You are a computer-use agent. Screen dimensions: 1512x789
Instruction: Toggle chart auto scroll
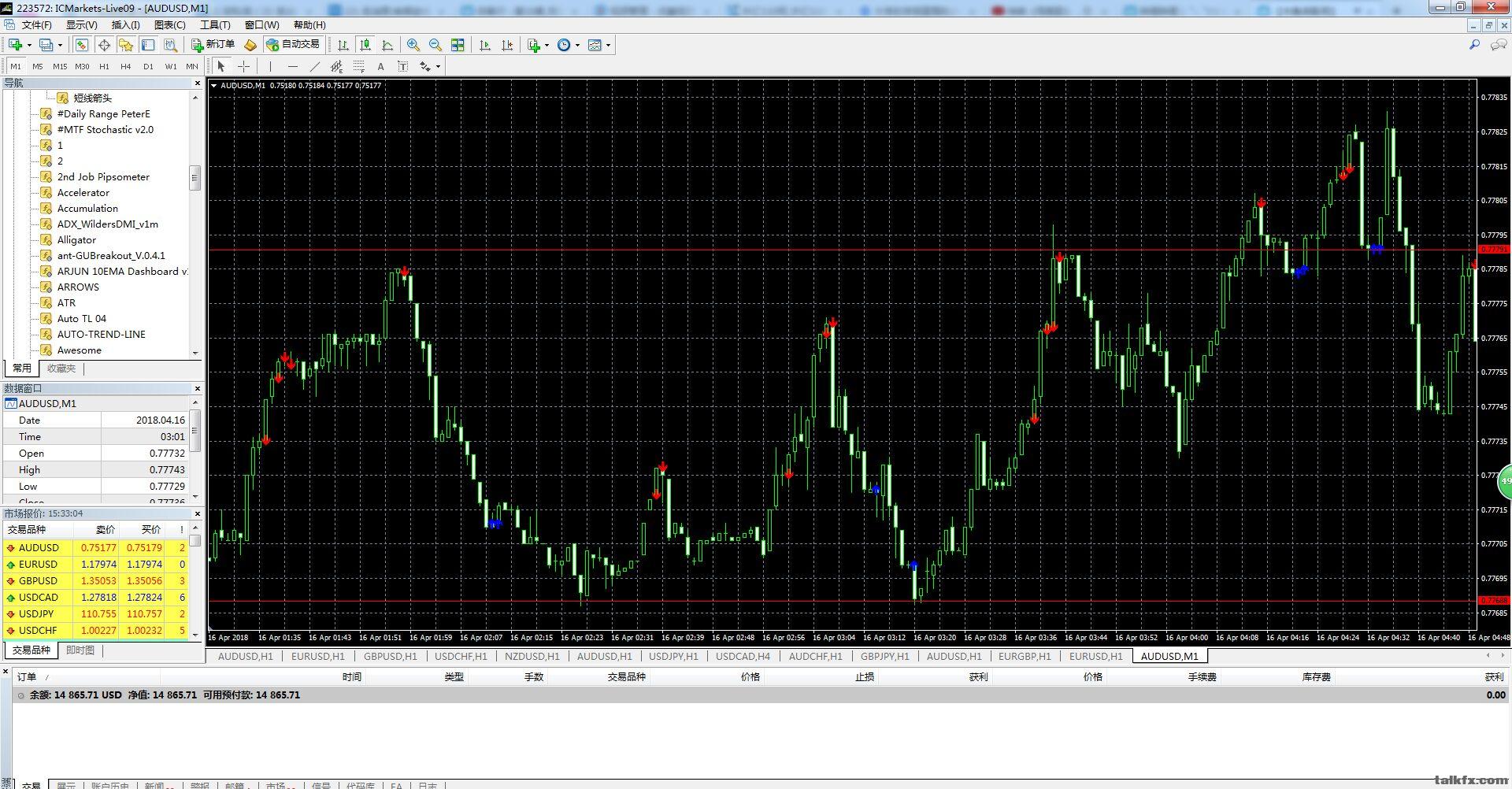tap(485, 45)
